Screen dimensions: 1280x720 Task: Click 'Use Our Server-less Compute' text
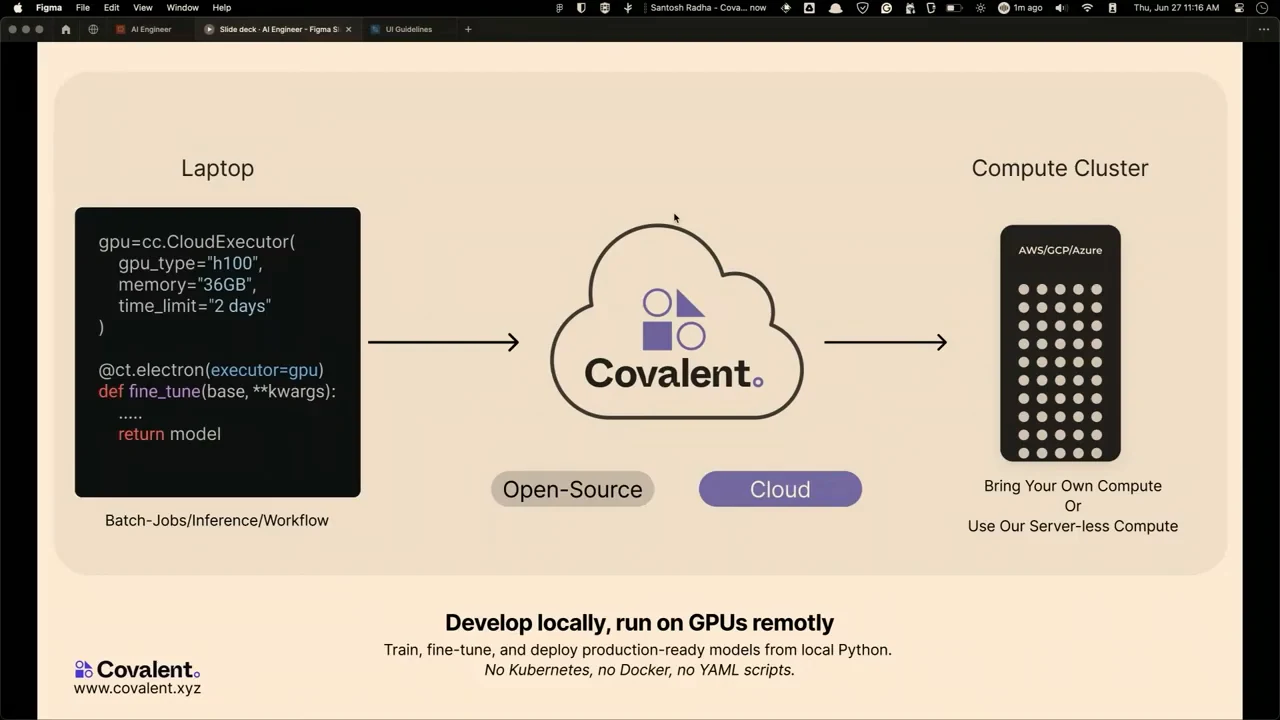1073,526
